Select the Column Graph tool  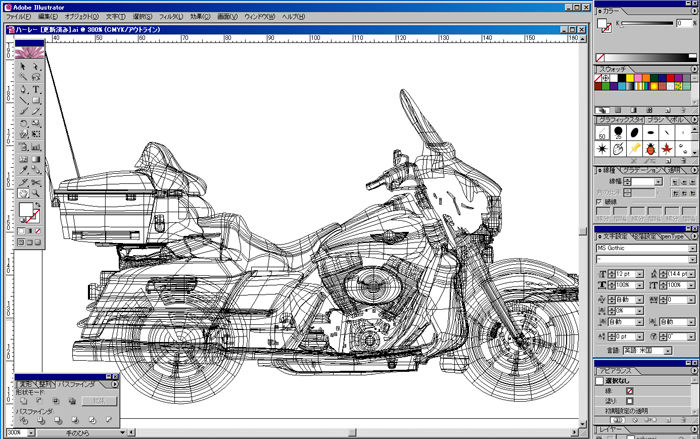[36, 147]
